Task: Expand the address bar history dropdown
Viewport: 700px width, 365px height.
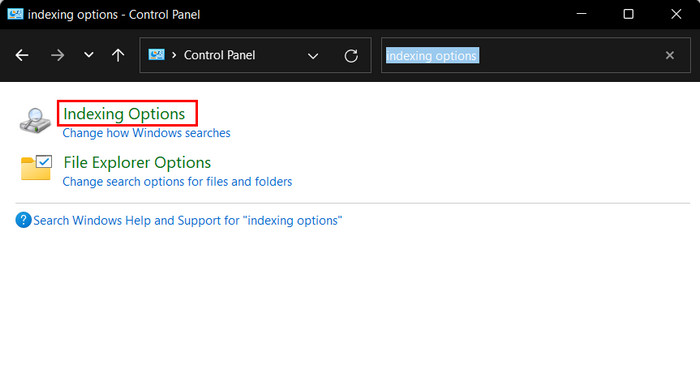Action: 313,56
